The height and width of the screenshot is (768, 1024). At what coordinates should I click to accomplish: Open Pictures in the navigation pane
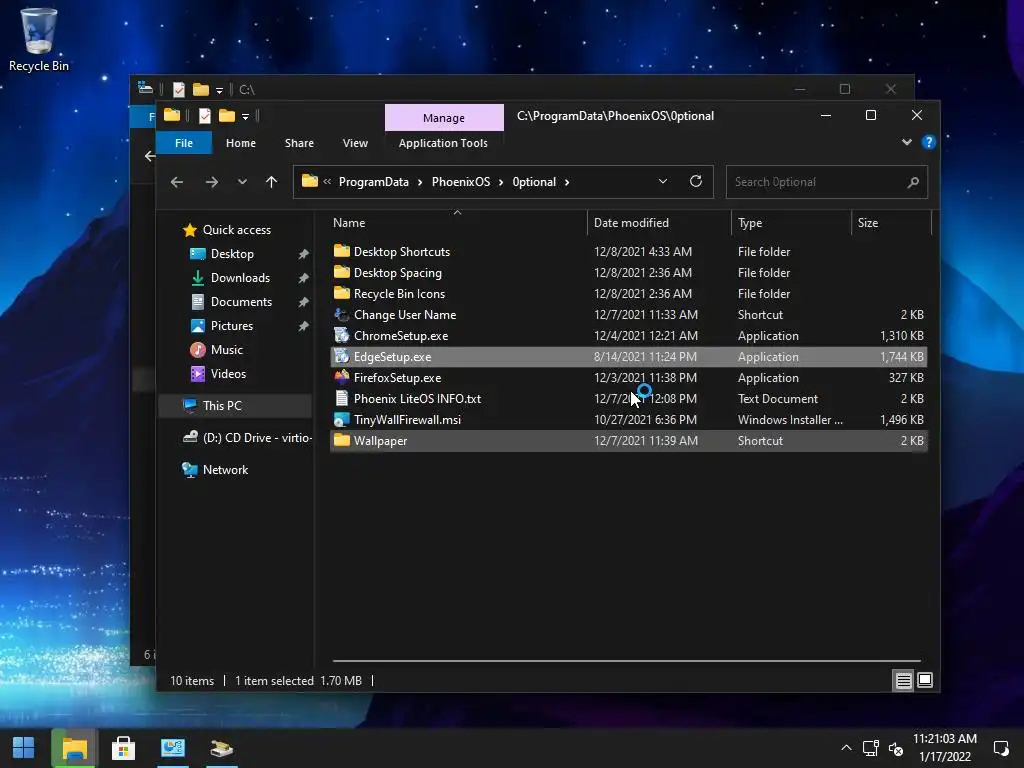click(231, 326)
